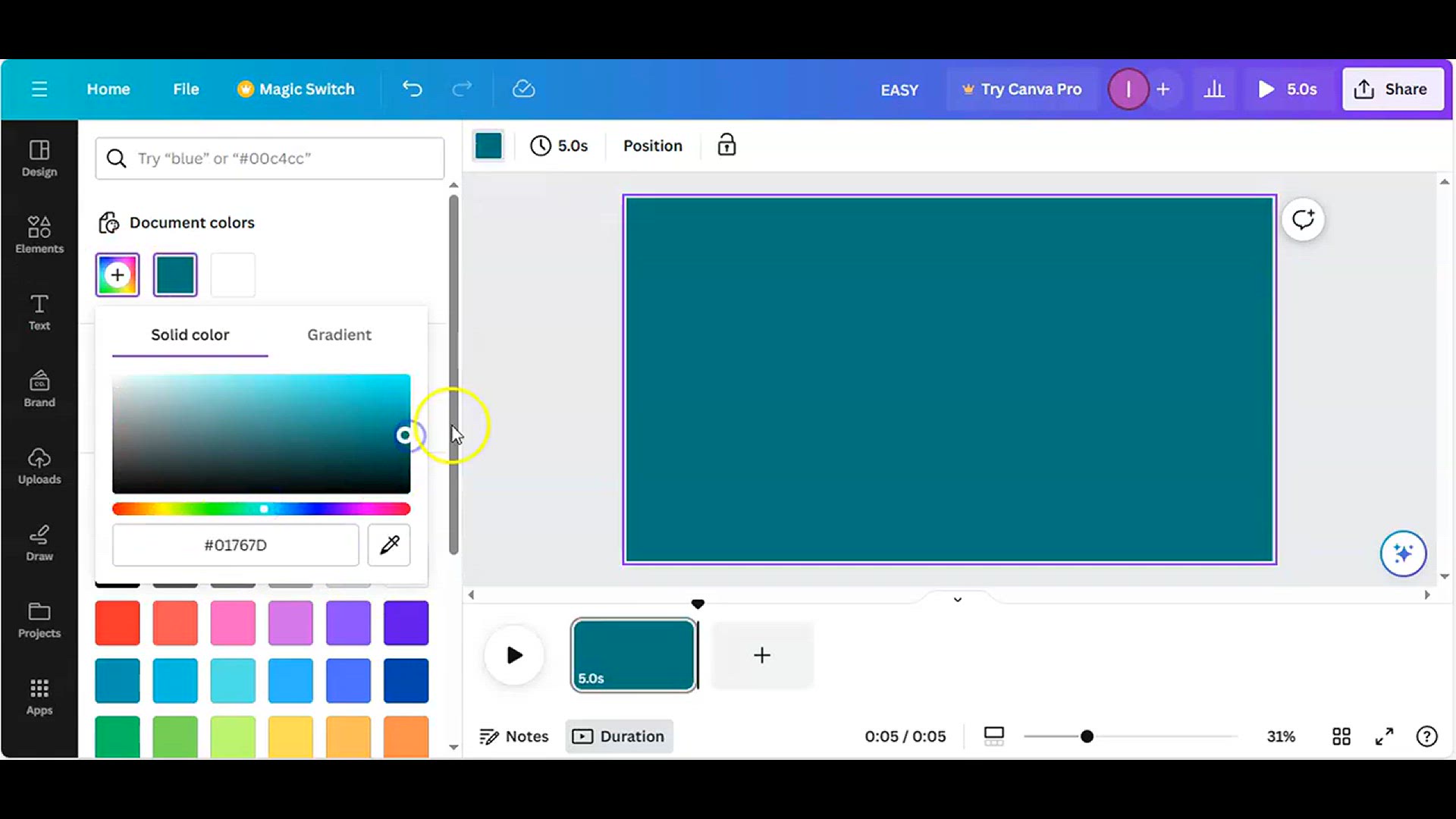1456x819 pixels.
Task: Open the Uploads sidebar panel
Action: (x=39, y=466)
